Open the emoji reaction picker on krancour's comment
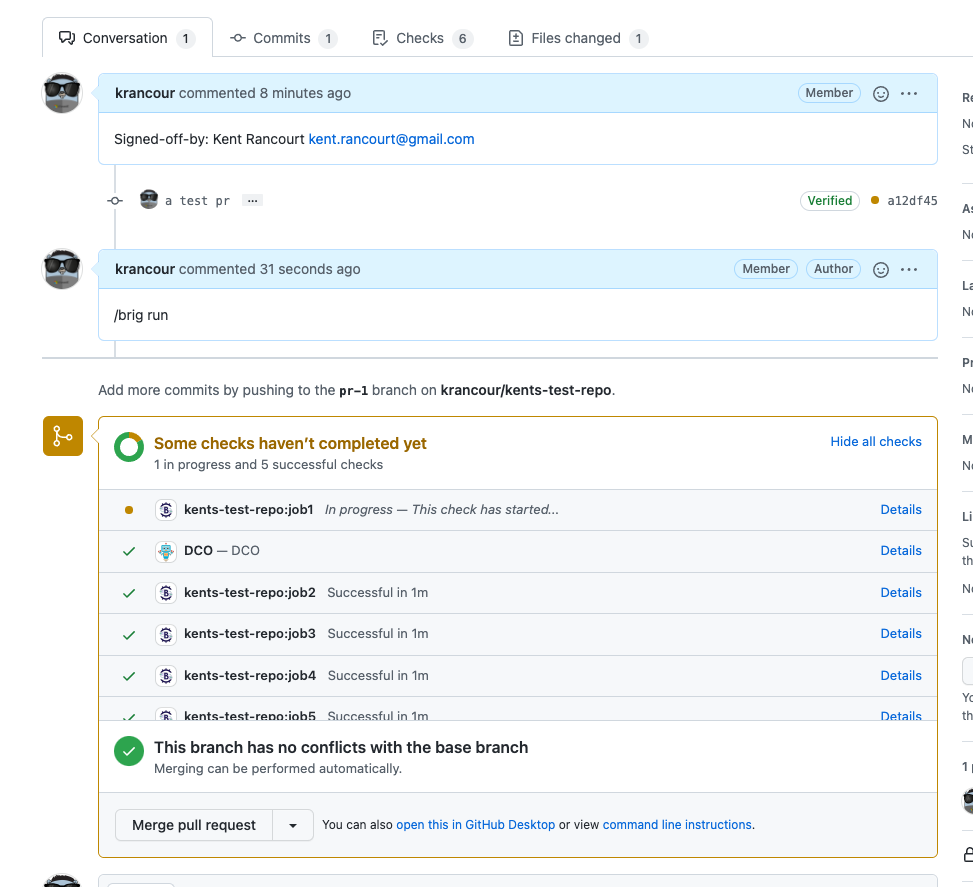The width and height of the screenshot is (973, 887). (x=880, y=93)
